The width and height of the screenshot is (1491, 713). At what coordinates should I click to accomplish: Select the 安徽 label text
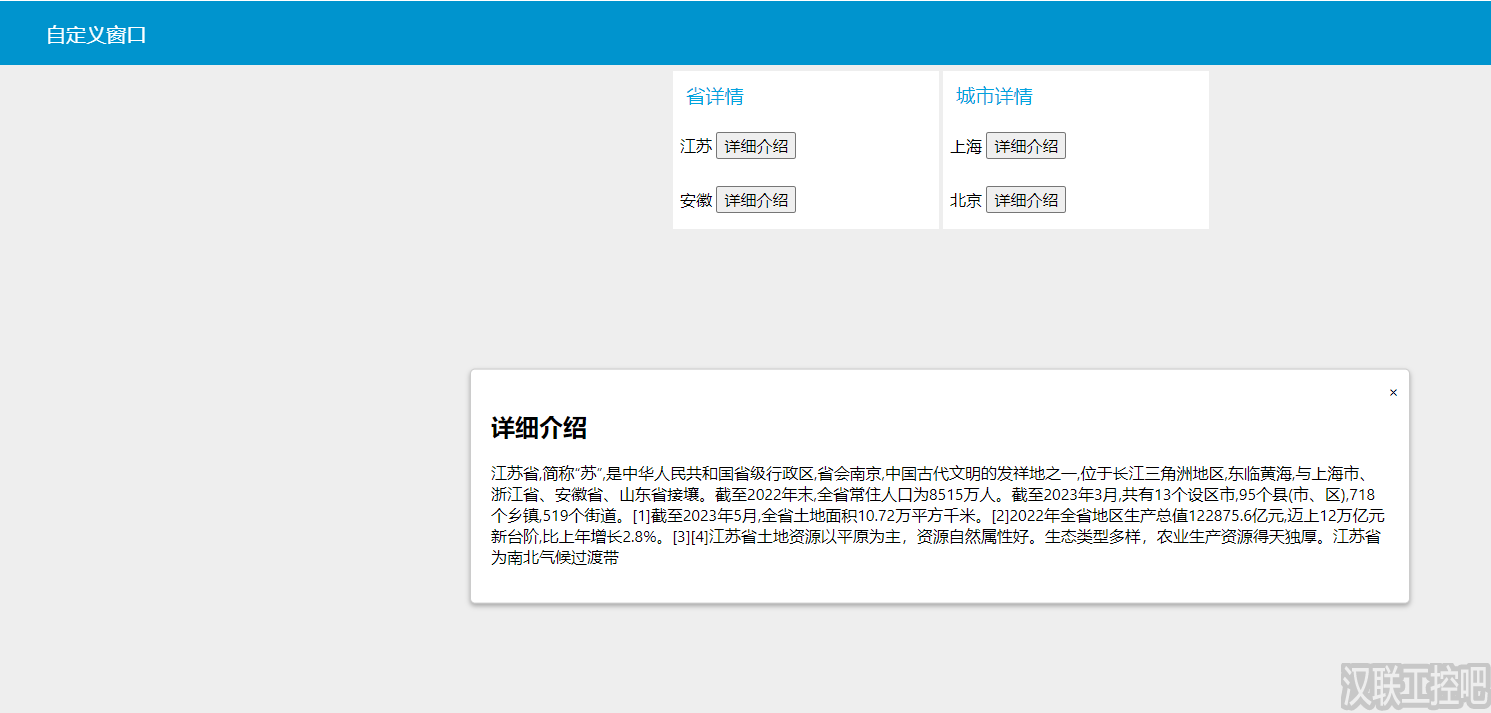696,199
